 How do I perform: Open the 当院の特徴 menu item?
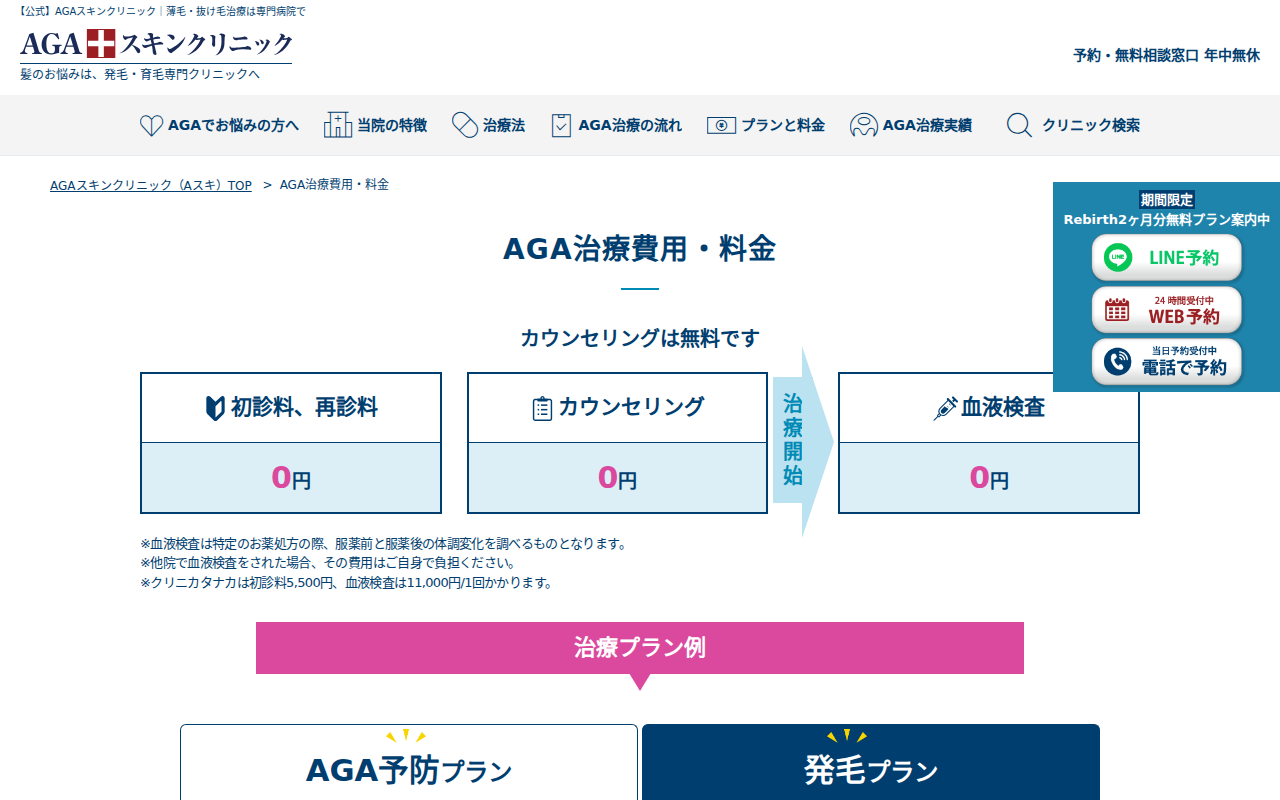tap(376, 125)
